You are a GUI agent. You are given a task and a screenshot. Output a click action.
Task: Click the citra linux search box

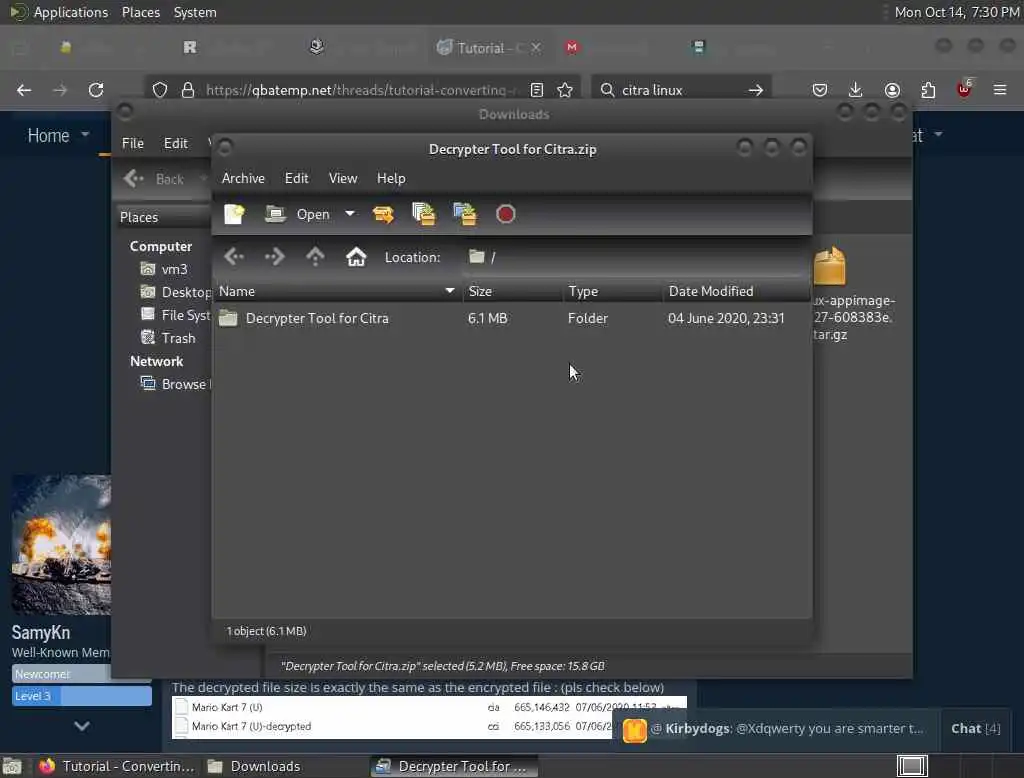click(x=679, y=90)
